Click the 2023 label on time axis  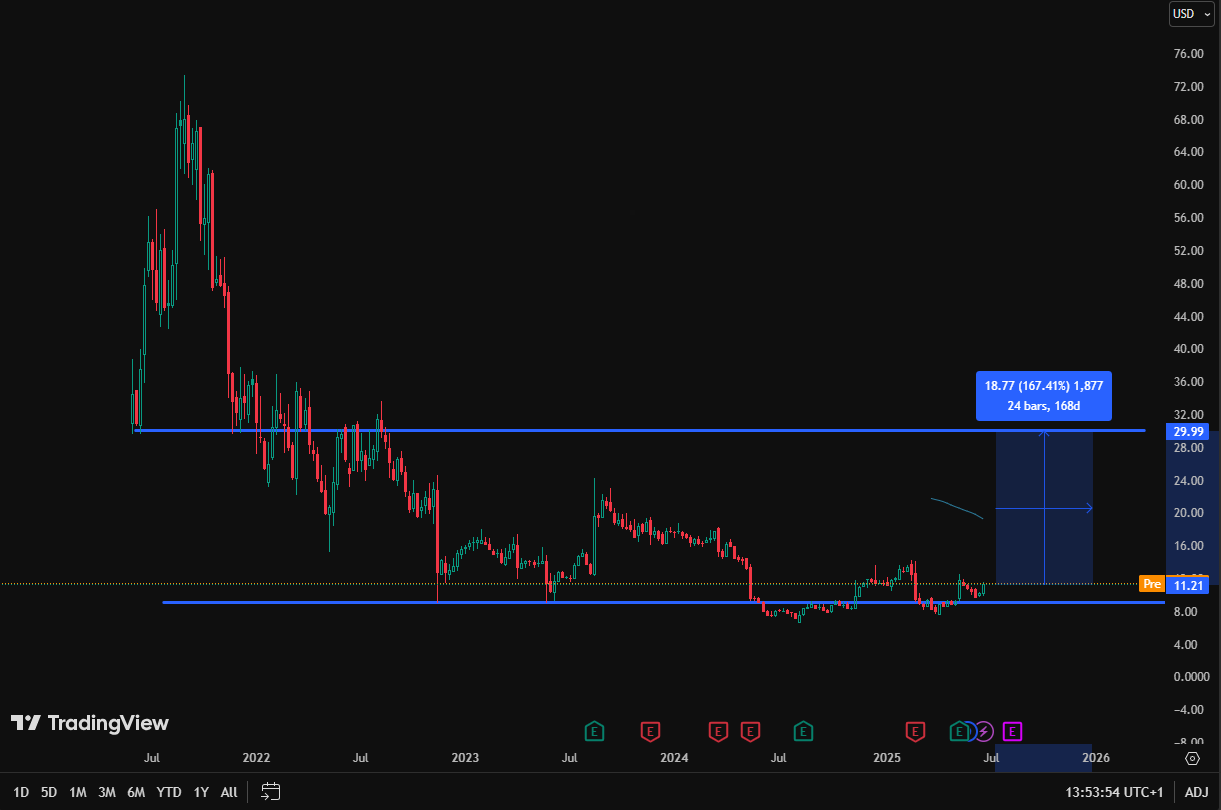[x=465, y=758]
